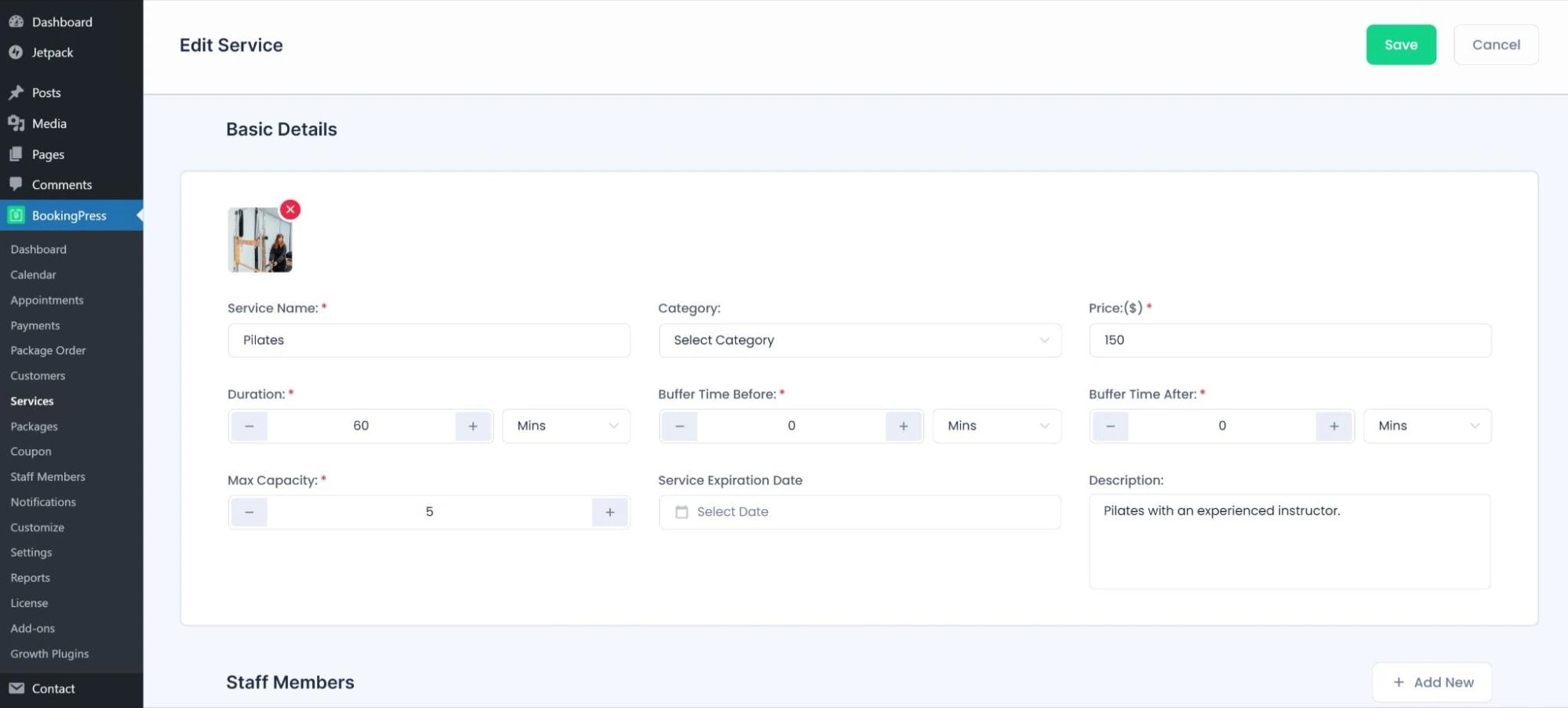This screenshot has width=1568, height=708.
Task: Increase Duration with plus button
Action: point(473,426)
